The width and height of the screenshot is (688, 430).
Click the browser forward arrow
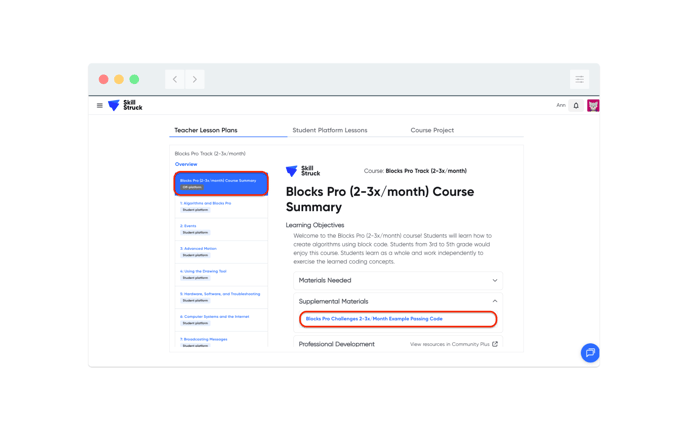click(x=195, y=79)
